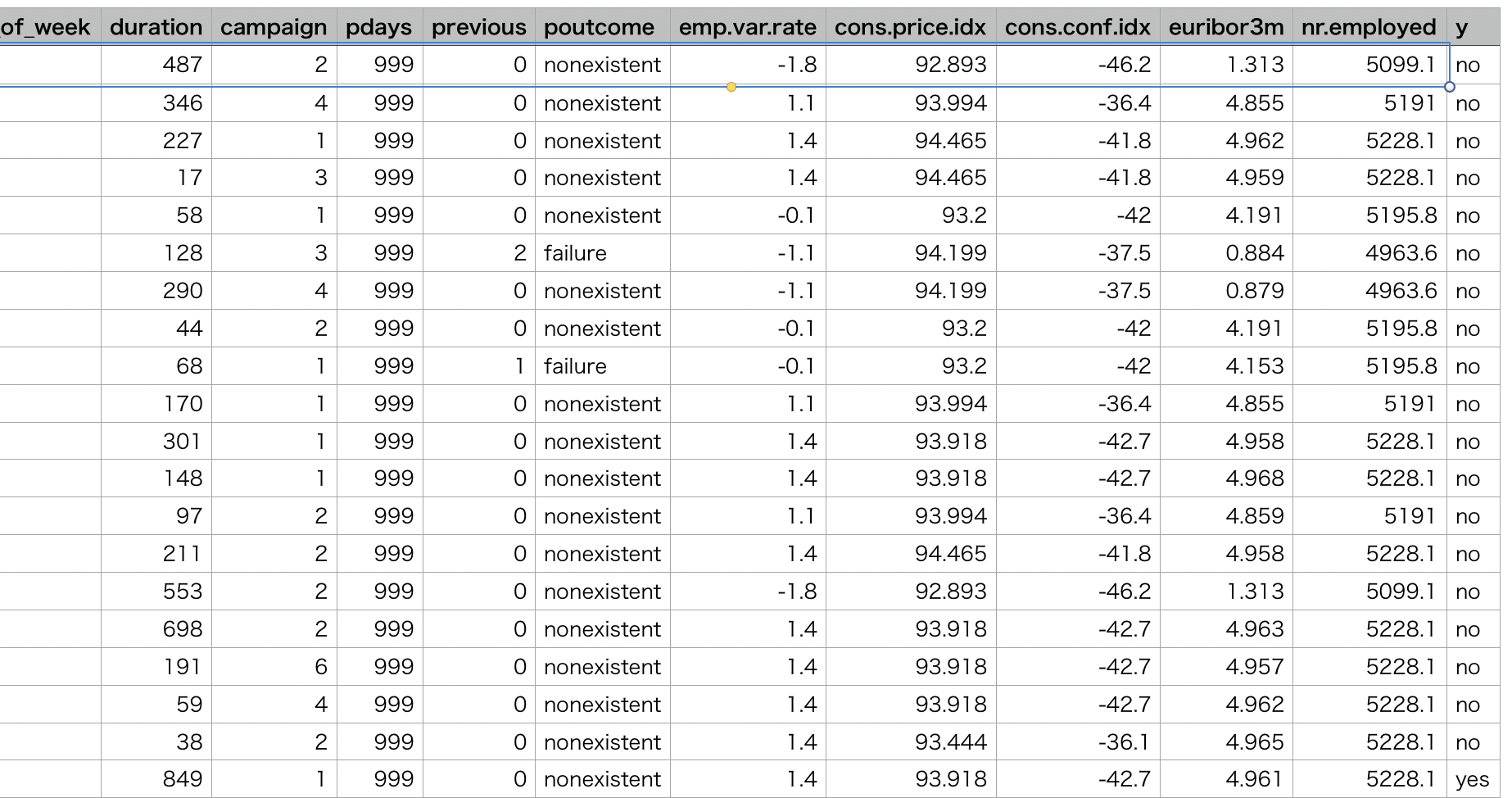Viewport: 1512px width, 798px height.
Task: Click nr.employed value 4963.6 in row 128
Action: coord(1369,253)
